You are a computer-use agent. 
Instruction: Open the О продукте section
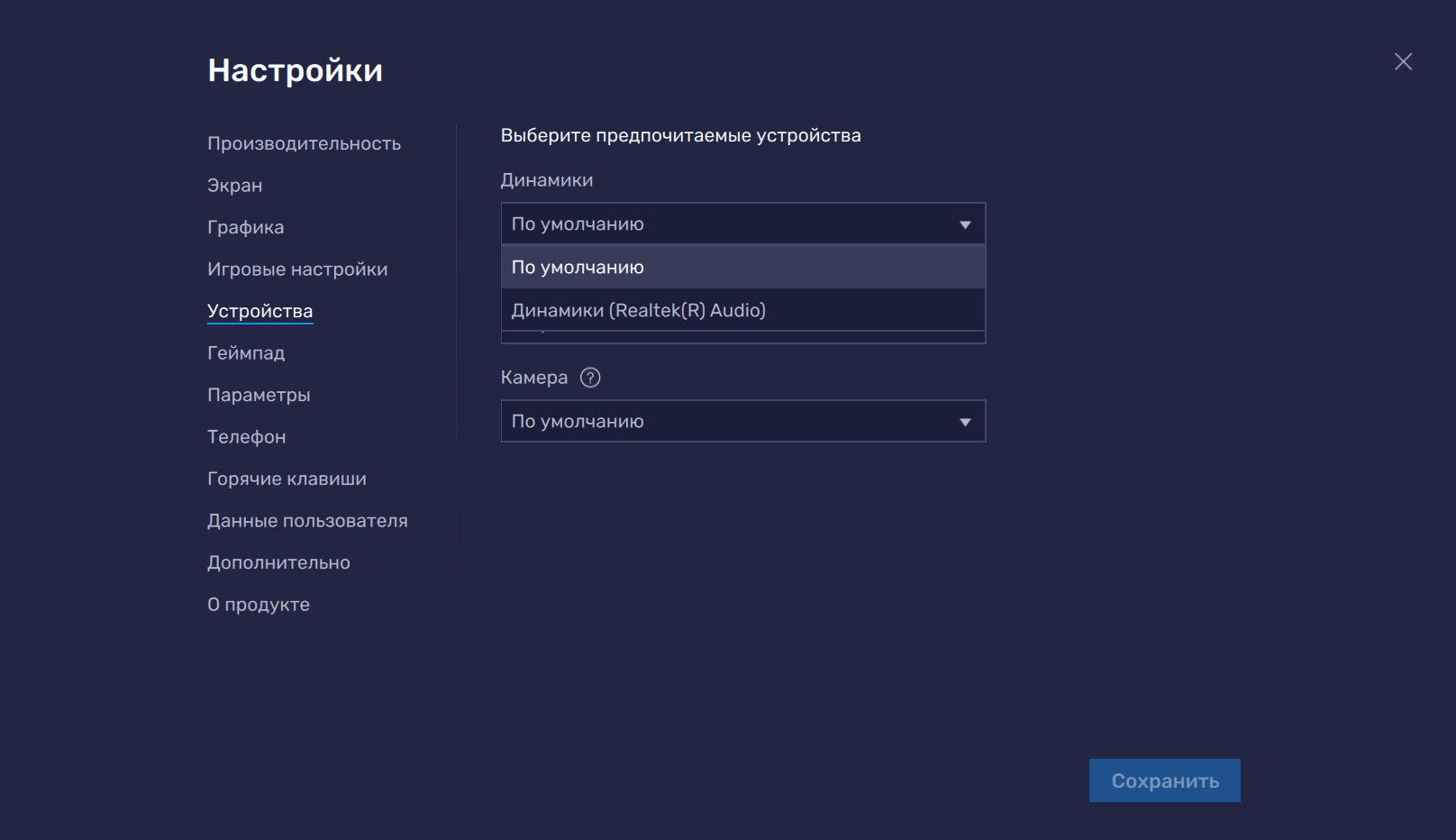(x=258, y=604)
